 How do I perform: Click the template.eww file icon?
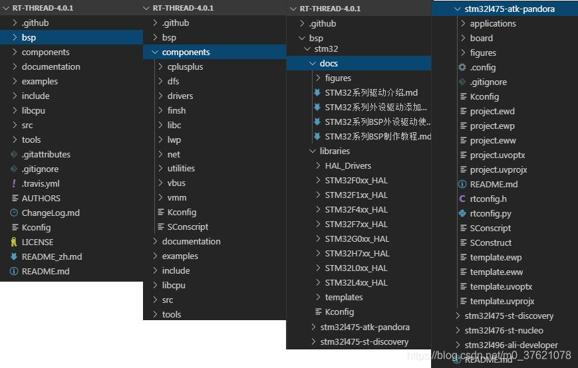click(x=463, y=272)
